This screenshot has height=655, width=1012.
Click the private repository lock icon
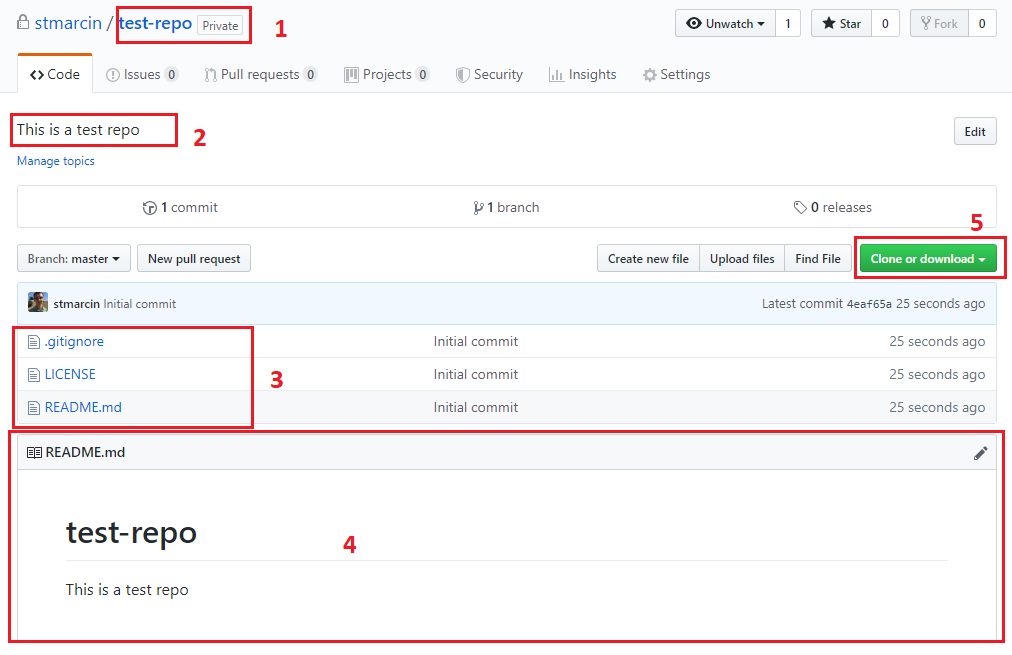tap(23, 23)
